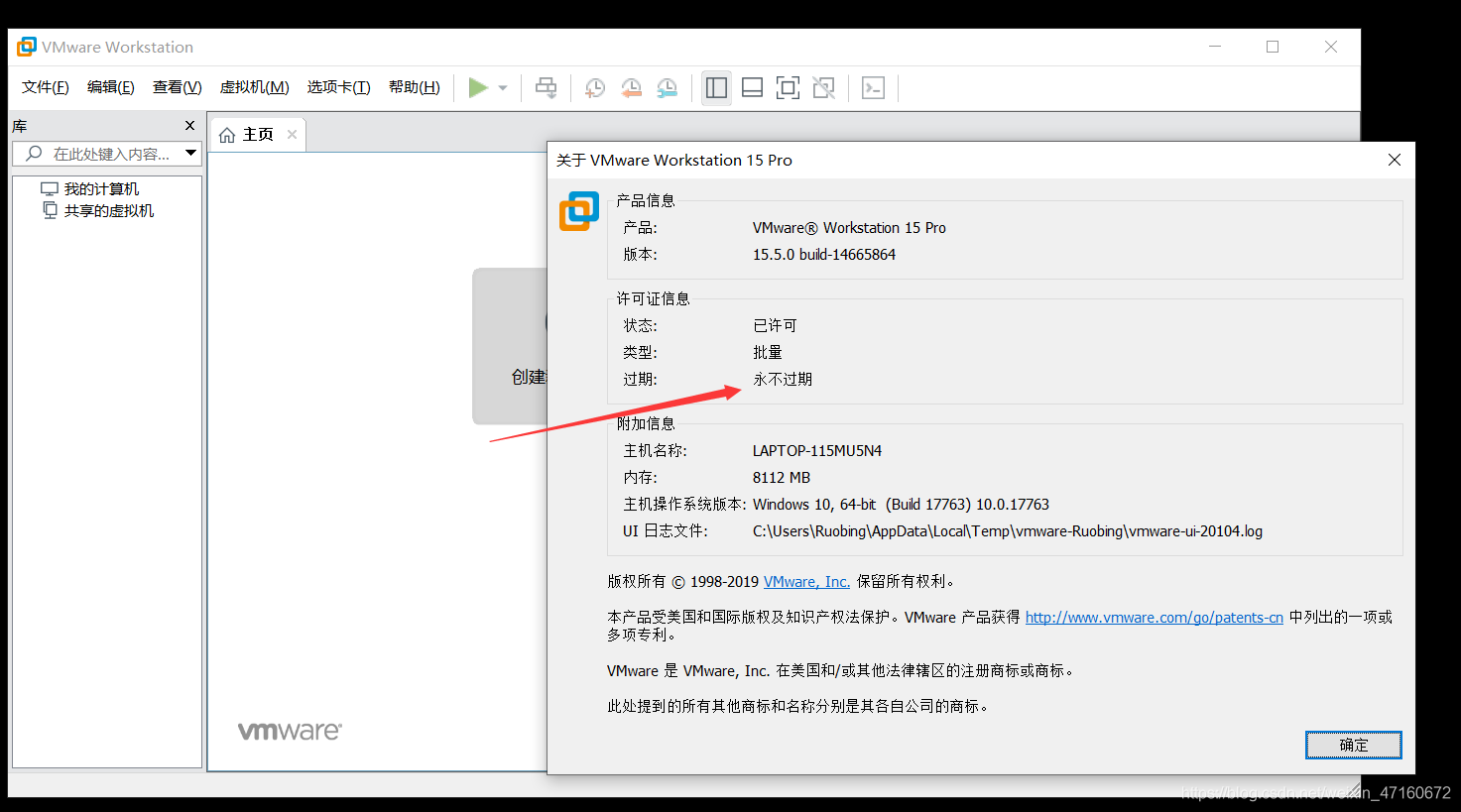The height and width of the screenshot is (812, 1461).
Task: Revert to the previous snapshot icon
Action: (x=631, y=87)
